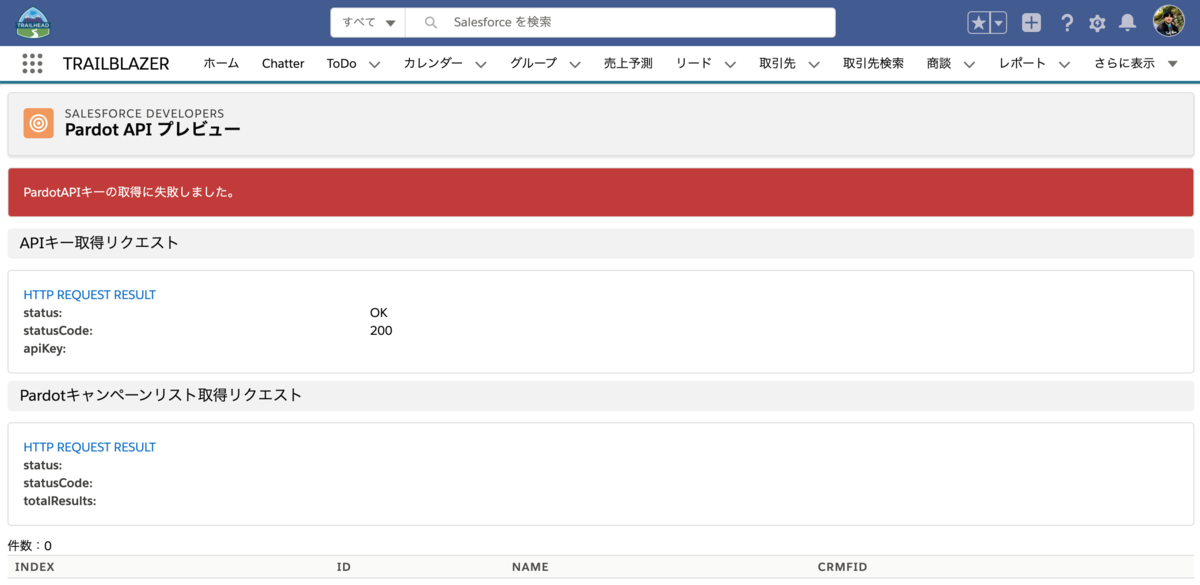Open the setup gear icon

pyautogui.click(x=1097, y=23)
